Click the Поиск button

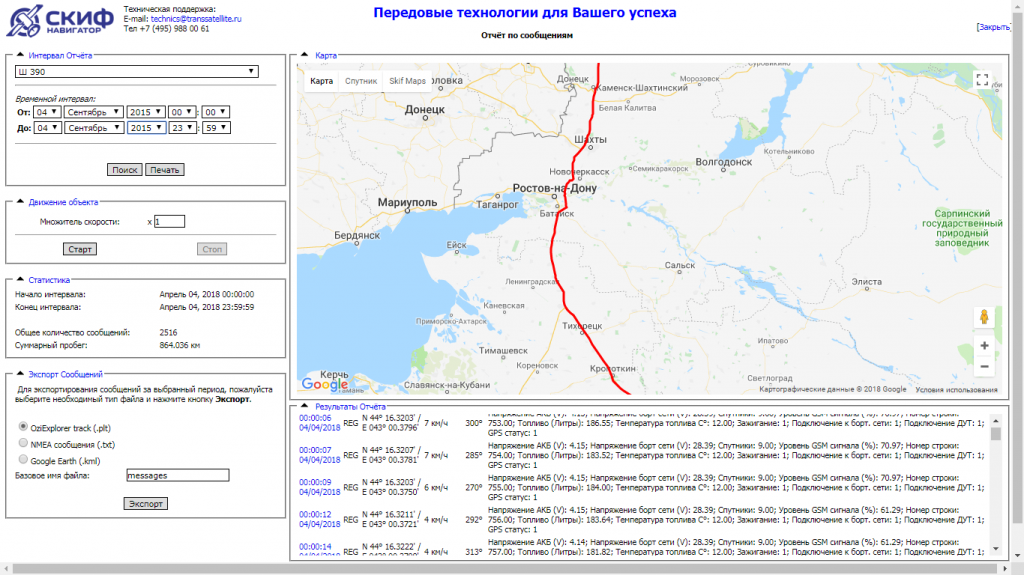pyautogui.click(x=124, y=170)
